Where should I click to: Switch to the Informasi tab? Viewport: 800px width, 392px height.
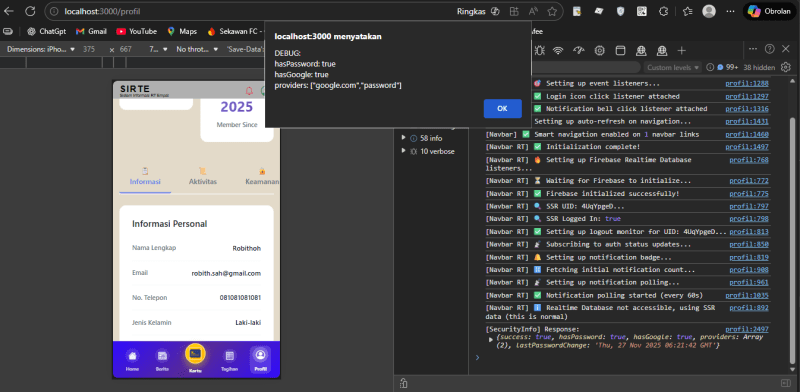coord(145,177)
